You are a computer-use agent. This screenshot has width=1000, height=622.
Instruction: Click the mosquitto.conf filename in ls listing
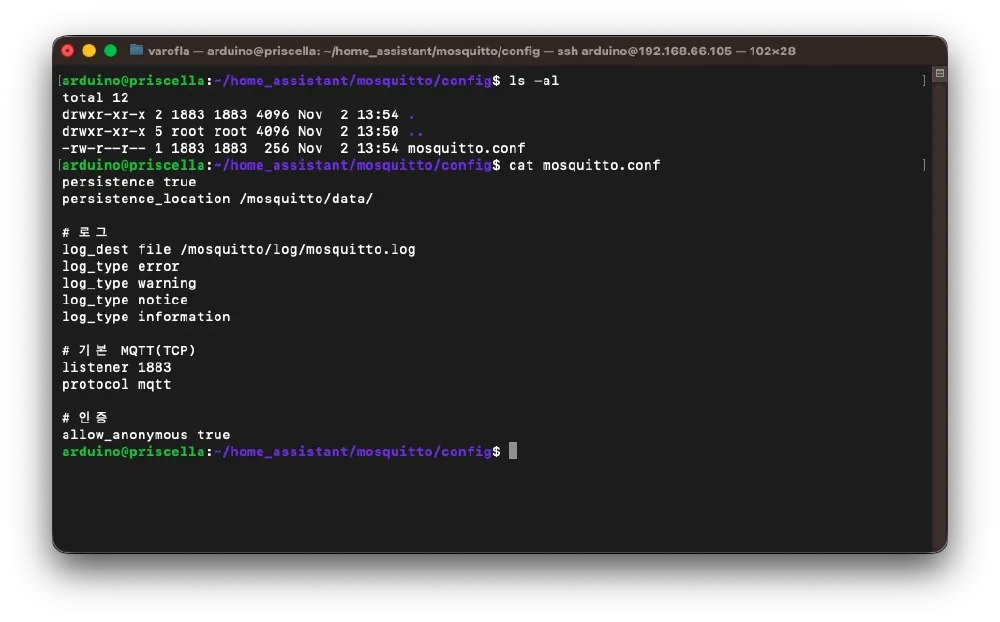coord(466,148)
